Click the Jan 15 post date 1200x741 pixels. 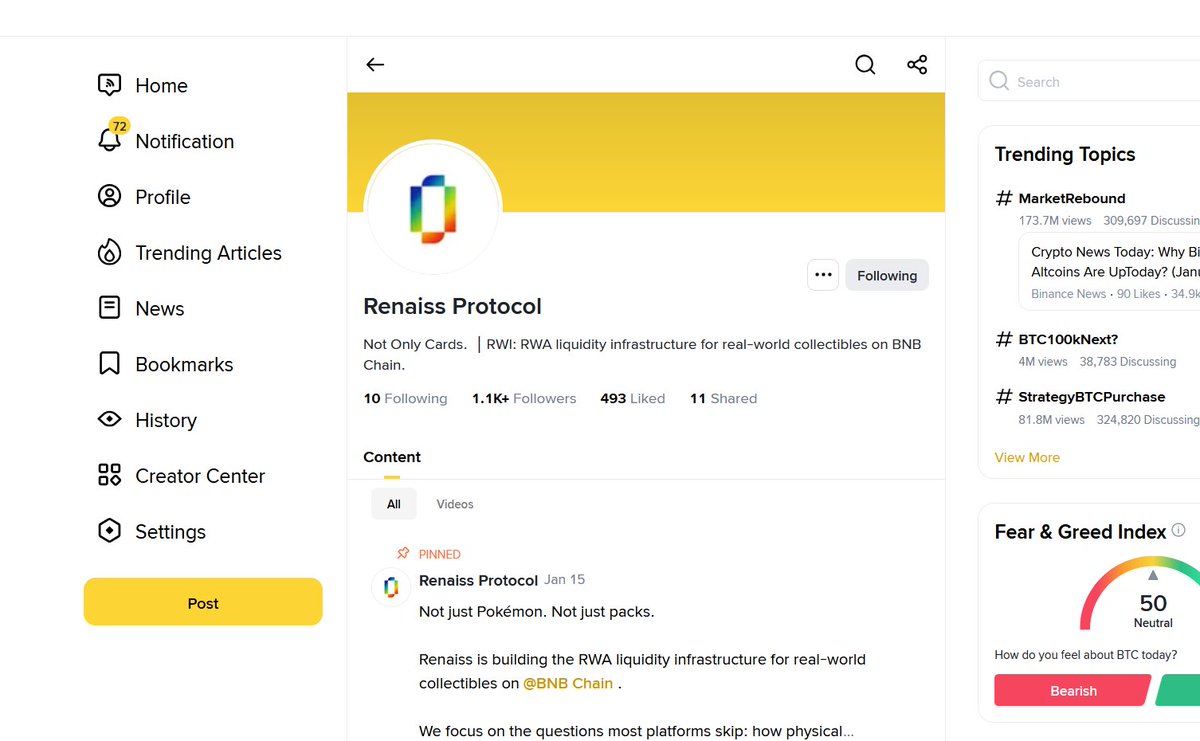pos(564,580)
